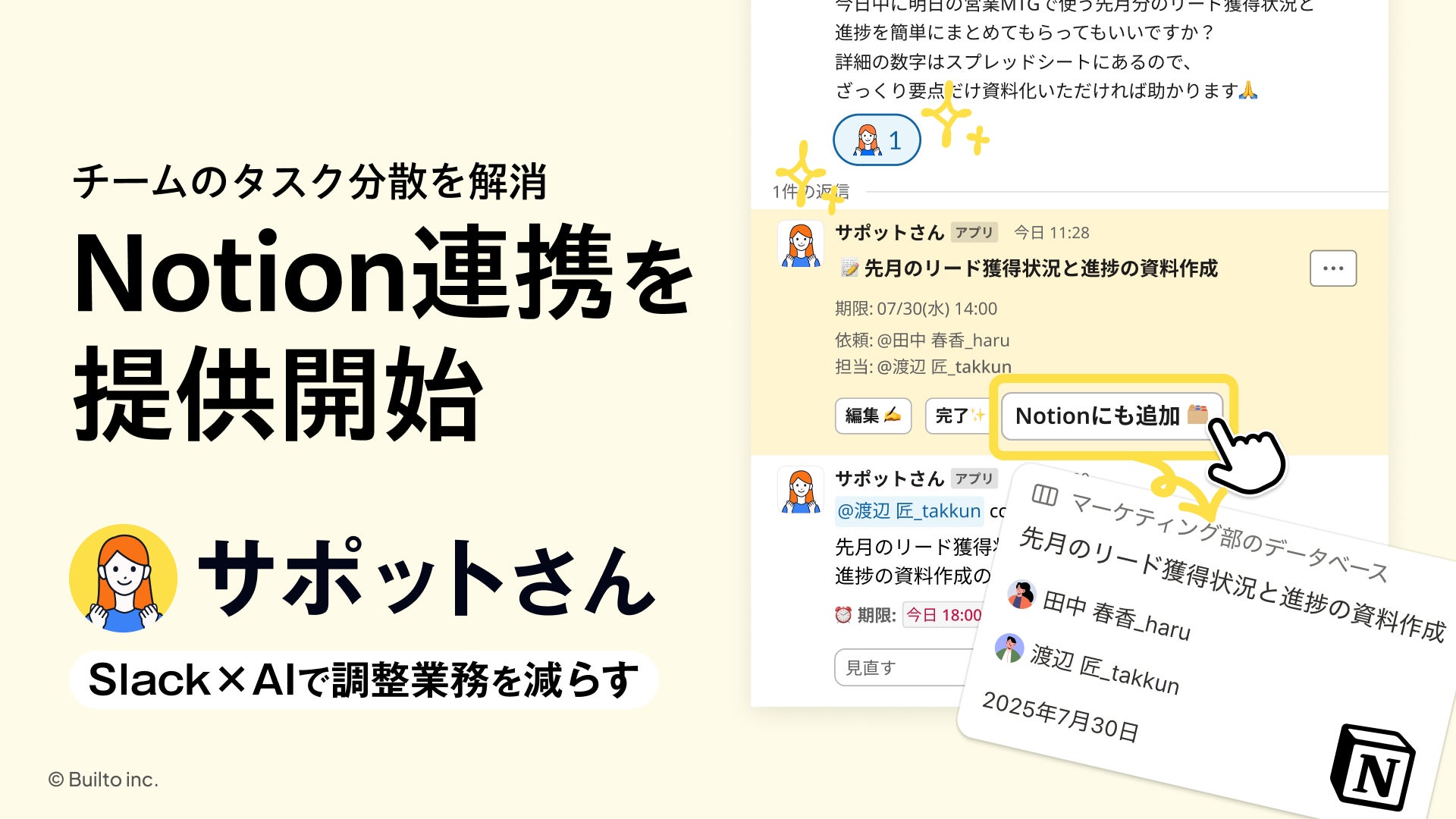This screenshot has height=819, width=1456.
Task: Click the second サポットさん message avatar
Action: coord(801,490)
